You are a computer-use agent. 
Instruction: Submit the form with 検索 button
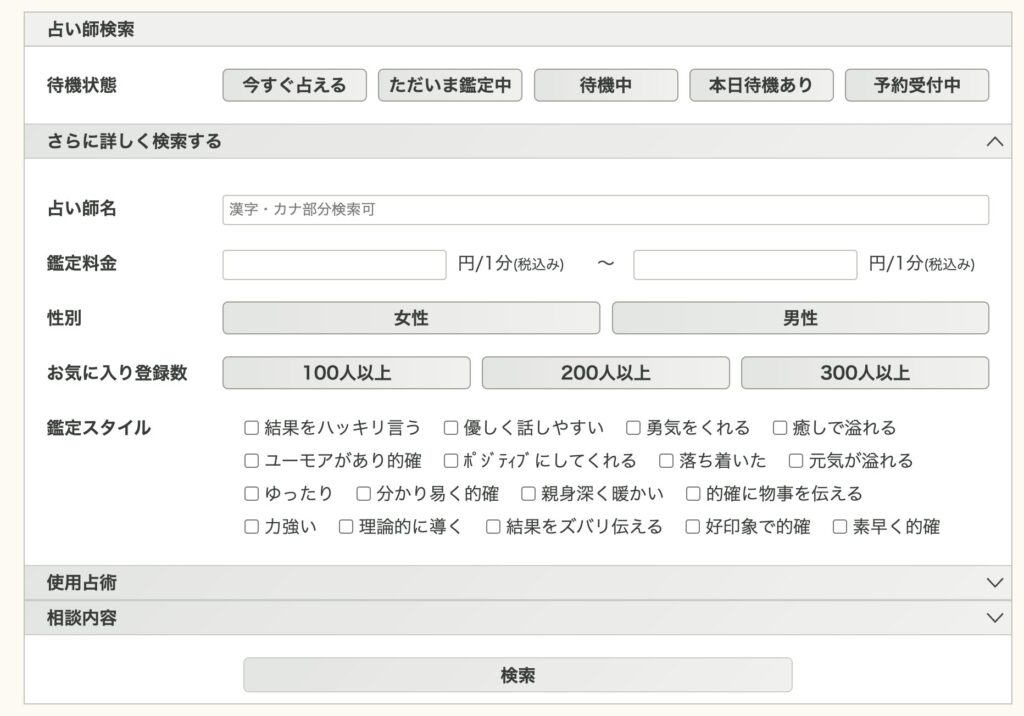[x=517, y=675]
